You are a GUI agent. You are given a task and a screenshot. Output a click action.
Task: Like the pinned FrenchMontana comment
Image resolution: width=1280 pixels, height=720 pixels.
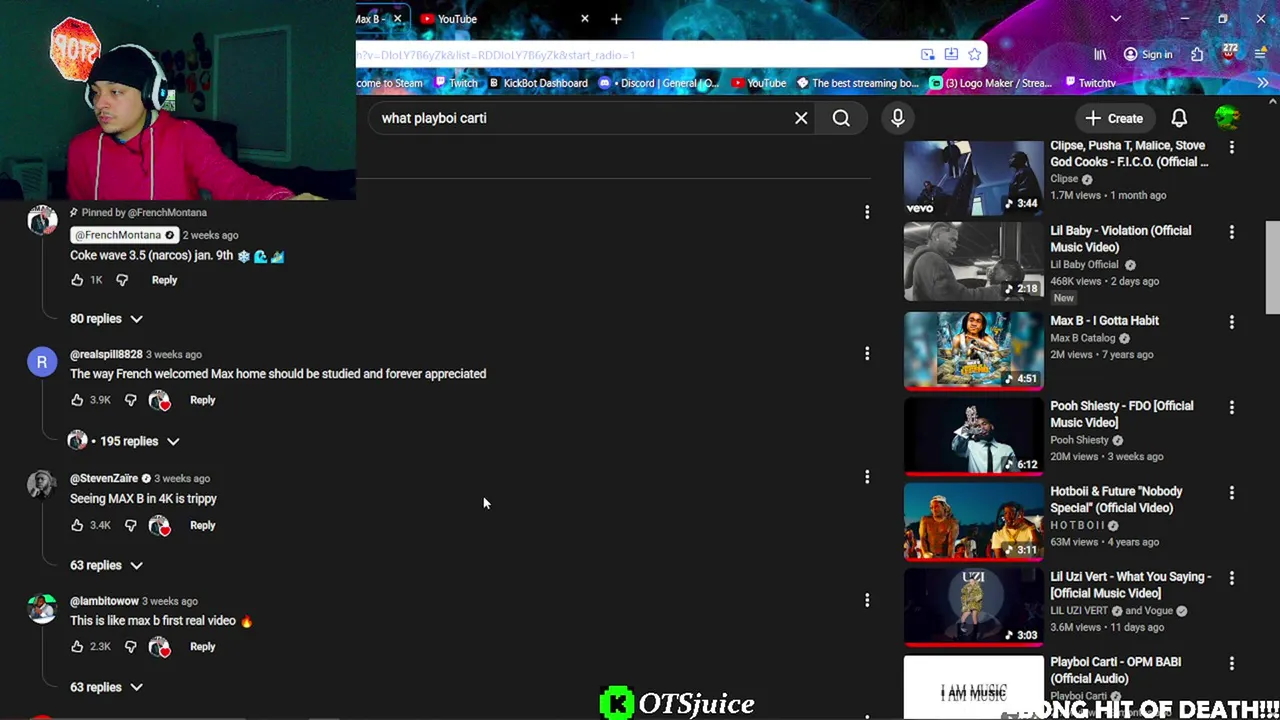tap(77, 280)
